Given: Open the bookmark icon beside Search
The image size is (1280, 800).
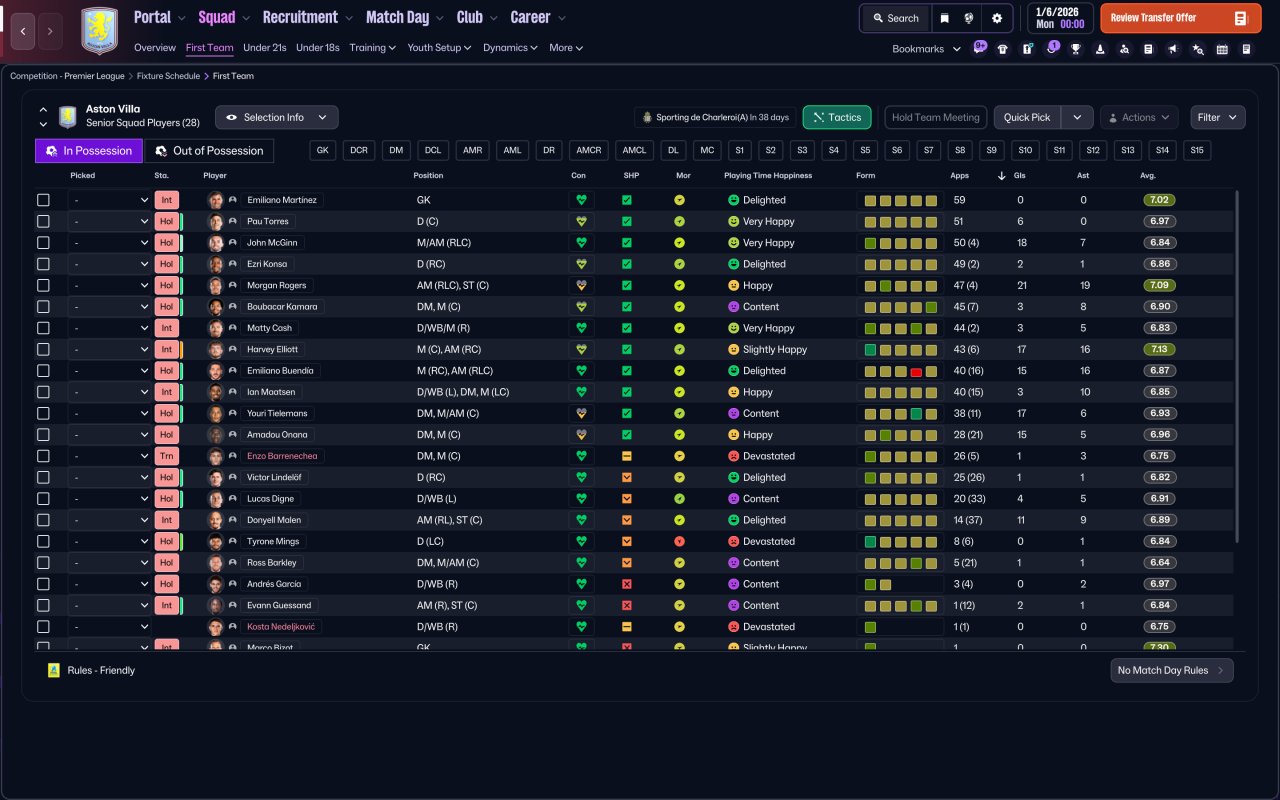Looking at the screenshot, I should pyautogui.click(x=944, y=18).
